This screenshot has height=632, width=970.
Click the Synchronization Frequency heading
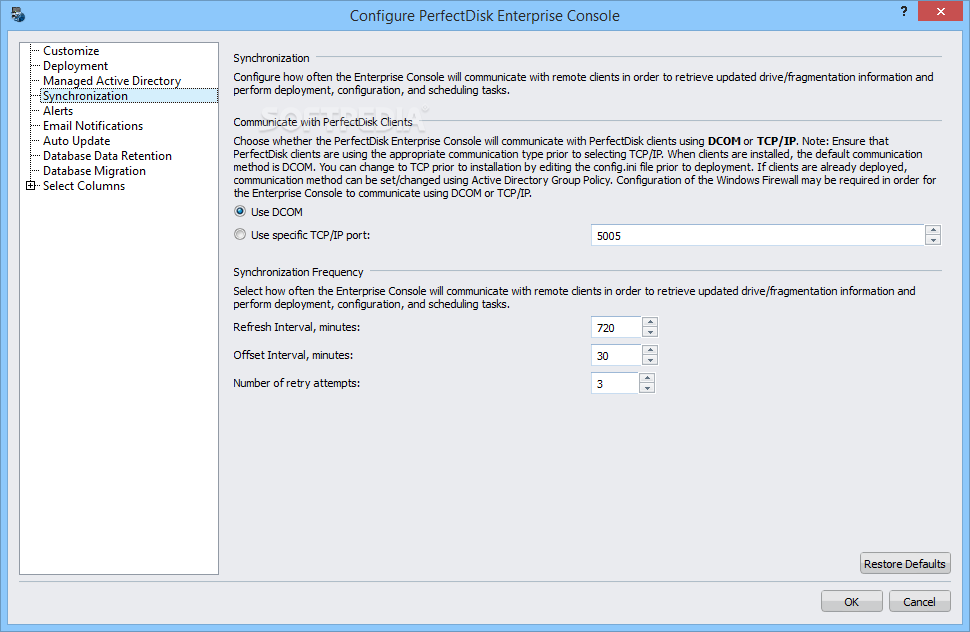(298, 272)
